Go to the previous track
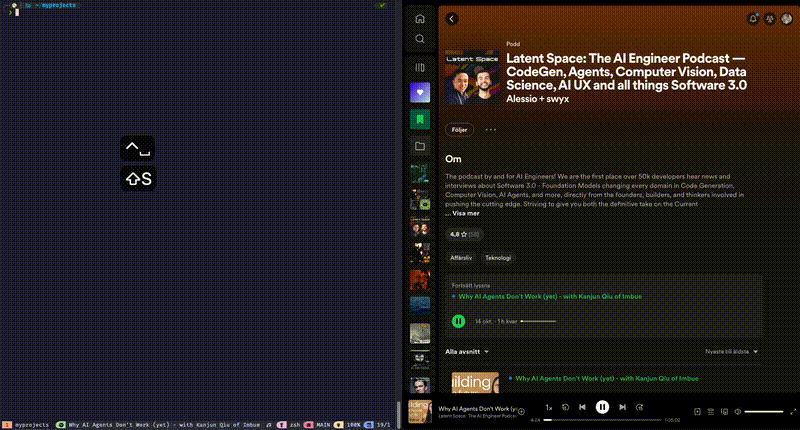The image size is (800, 430). click(x=582, y=407)
